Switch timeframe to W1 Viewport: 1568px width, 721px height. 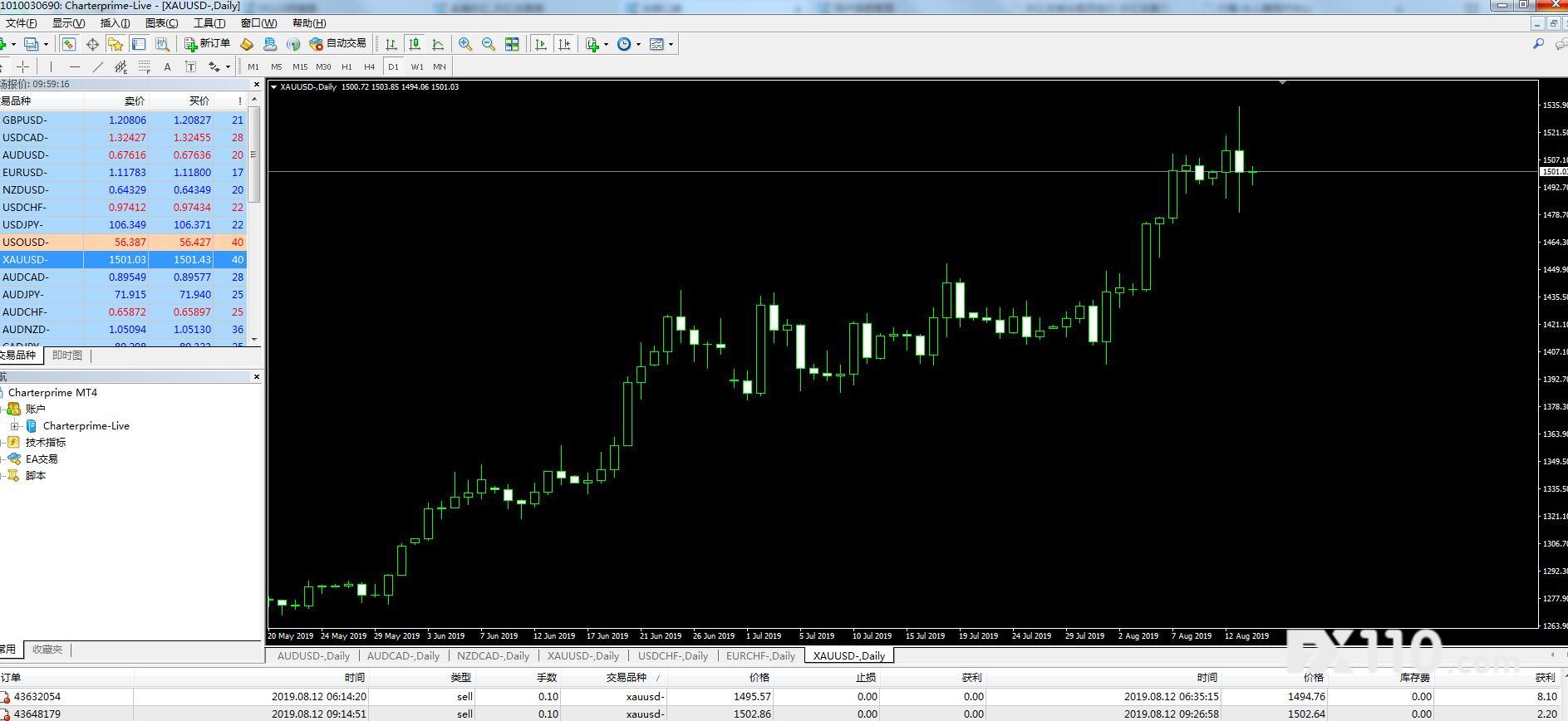416,66
